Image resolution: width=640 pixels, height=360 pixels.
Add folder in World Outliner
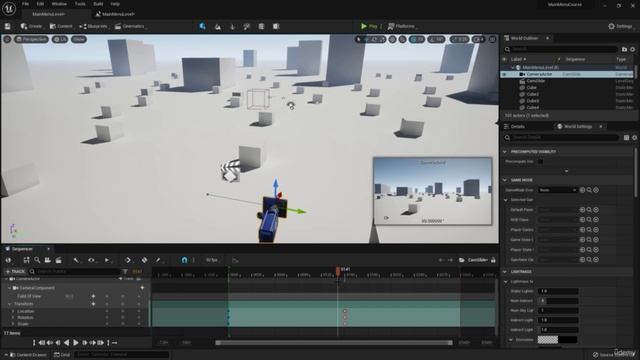[624, 49]
